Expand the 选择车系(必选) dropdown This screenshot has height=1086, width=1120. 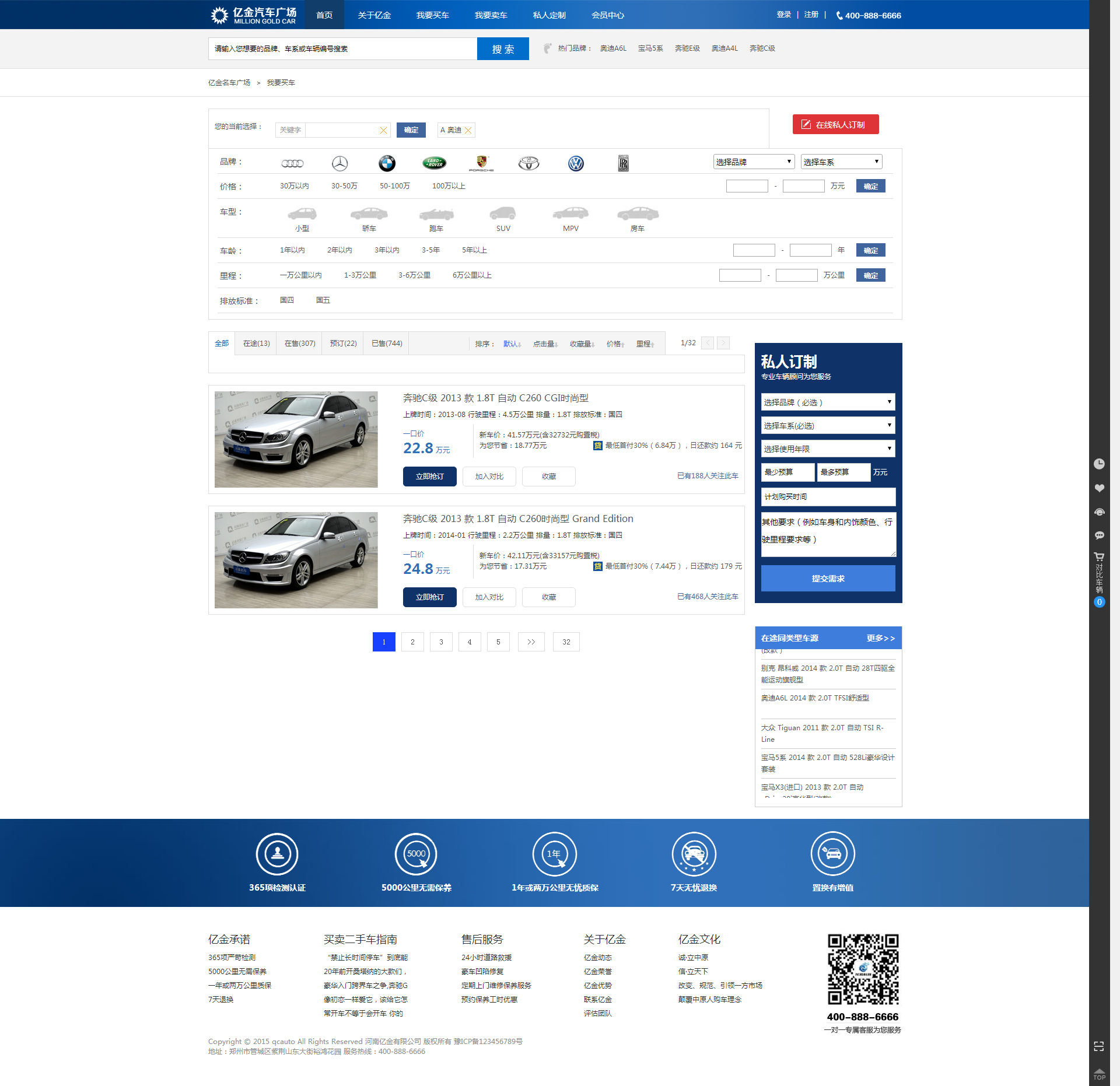(828, 425)
